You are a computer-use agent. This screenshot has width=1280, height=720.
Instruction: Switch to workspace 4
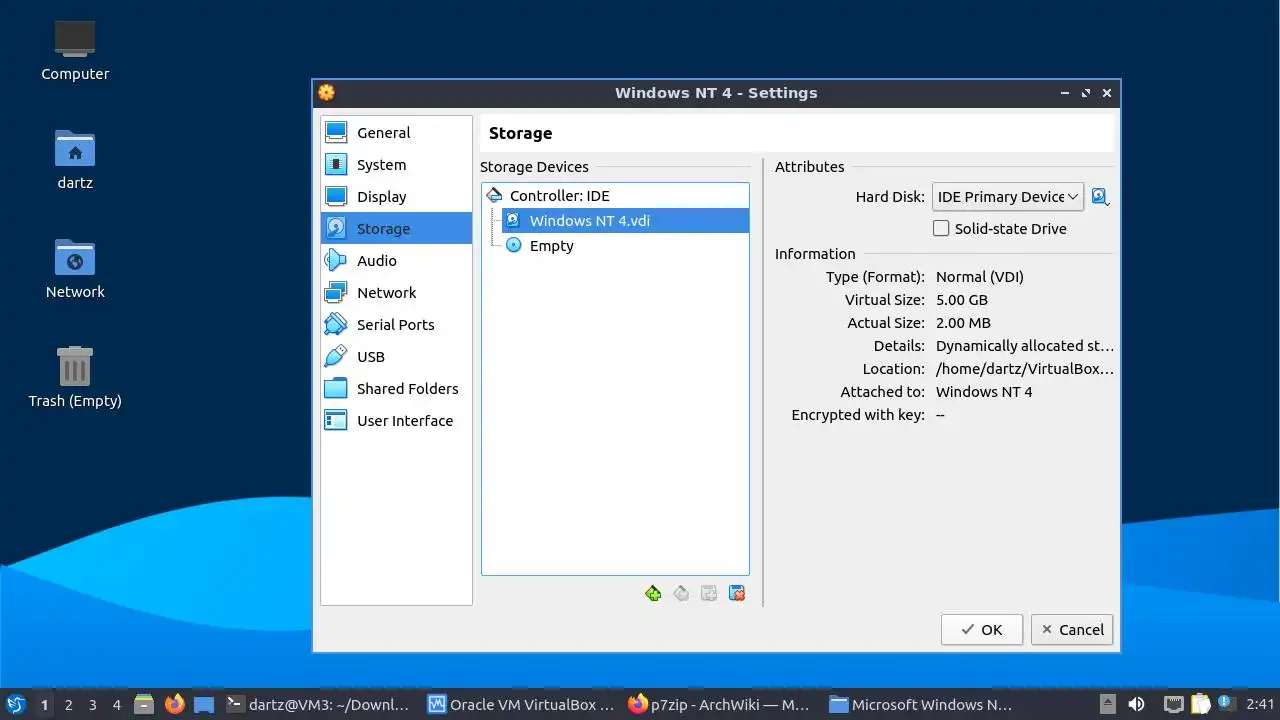pos(116,704)
